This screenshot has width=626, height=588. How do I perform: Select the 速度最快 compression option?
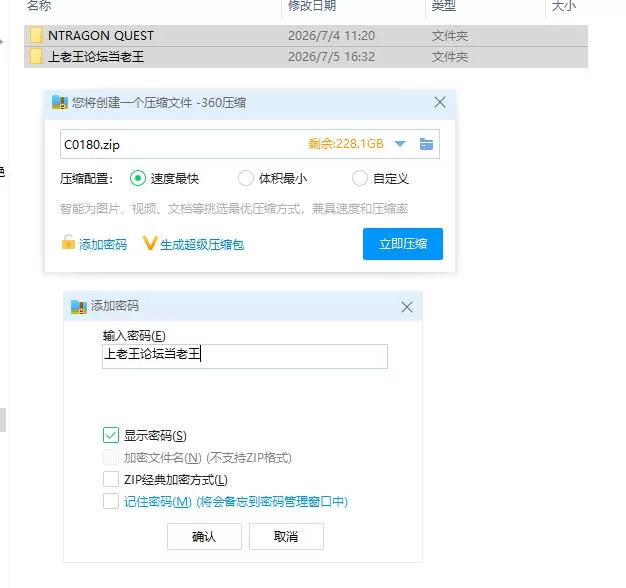tap(138, 178)
